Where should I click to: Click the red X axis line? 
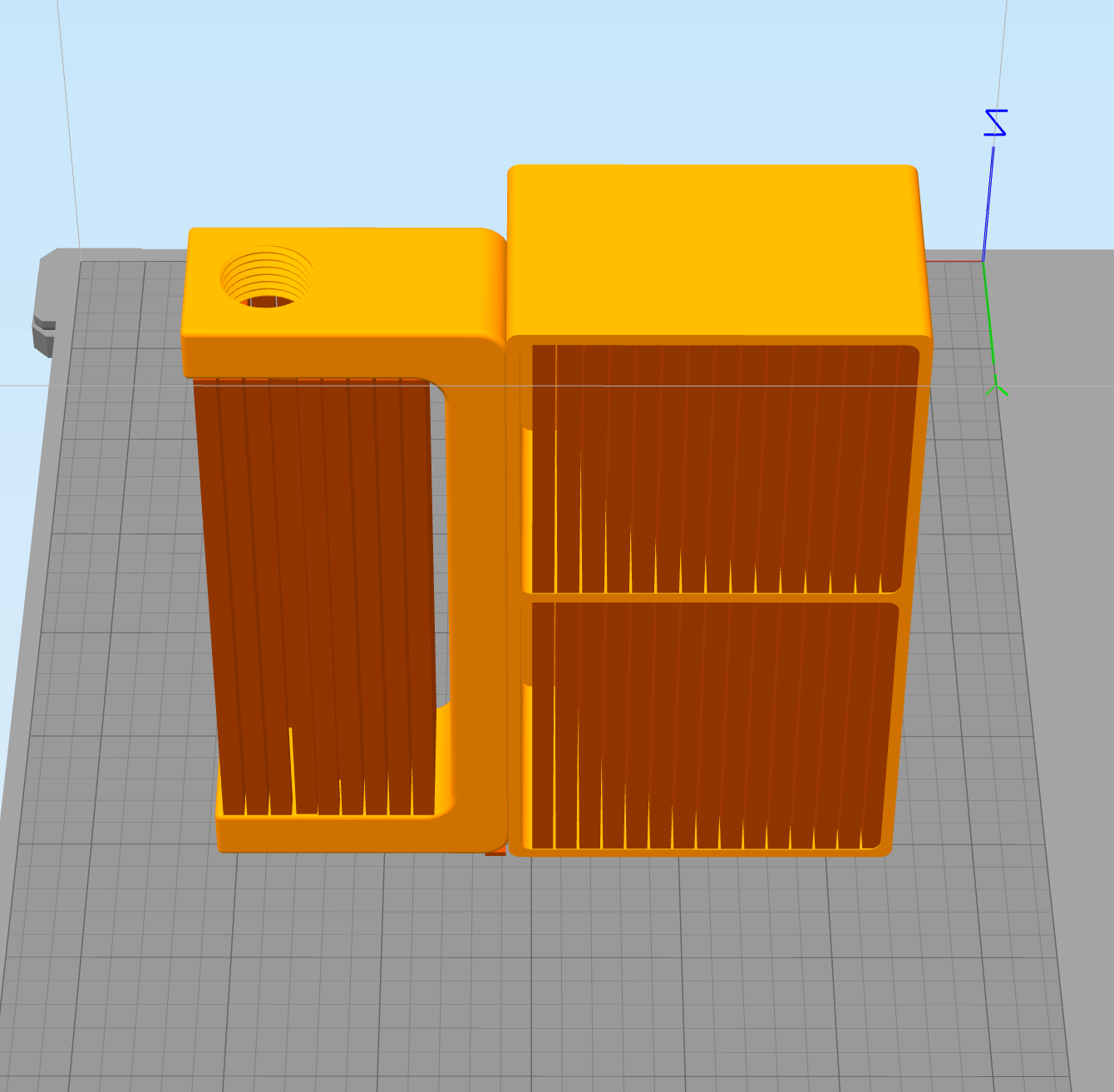click(954, 261)
